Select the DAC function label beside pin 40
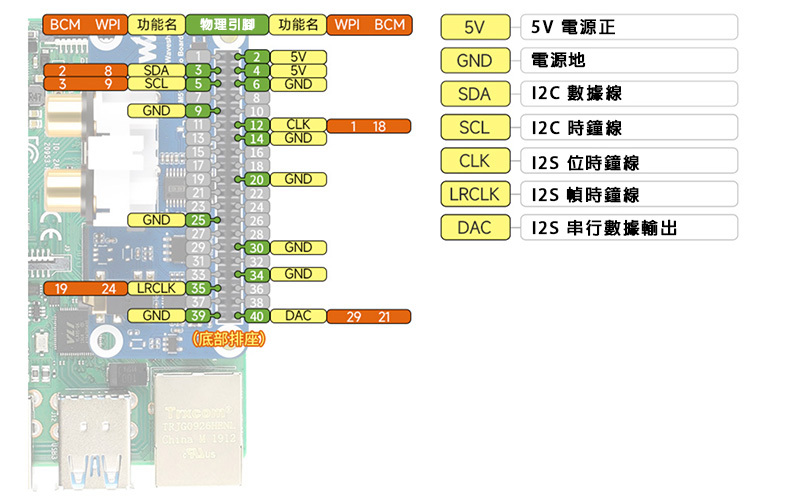 [x=298, y=316]
